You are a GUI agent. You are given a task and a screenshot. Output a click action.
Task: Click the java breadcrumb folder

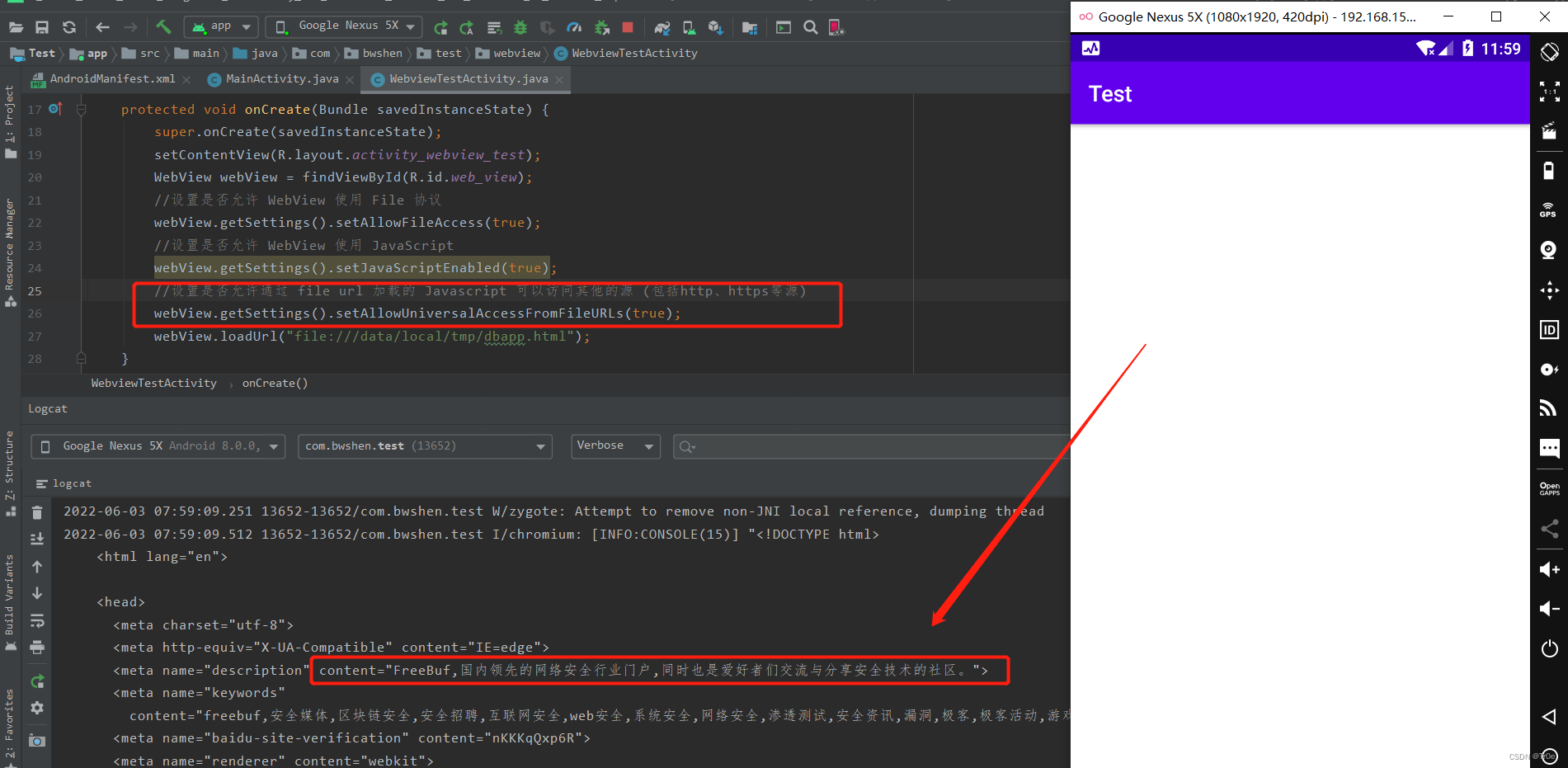pyautogui.click(x=256, y=54)
